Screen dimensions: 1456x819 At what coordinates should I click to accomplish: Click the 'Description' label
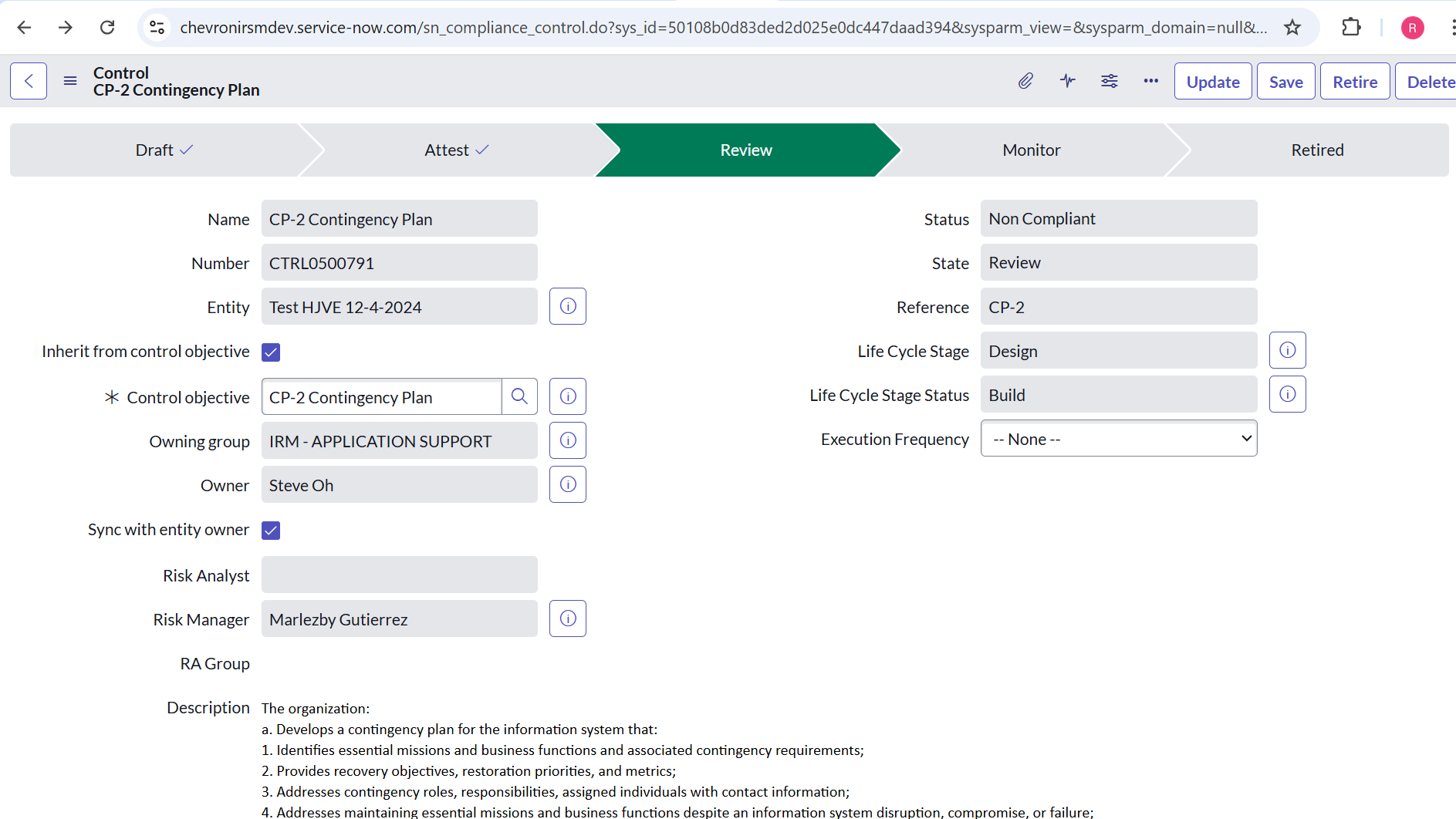pos(208,707)
